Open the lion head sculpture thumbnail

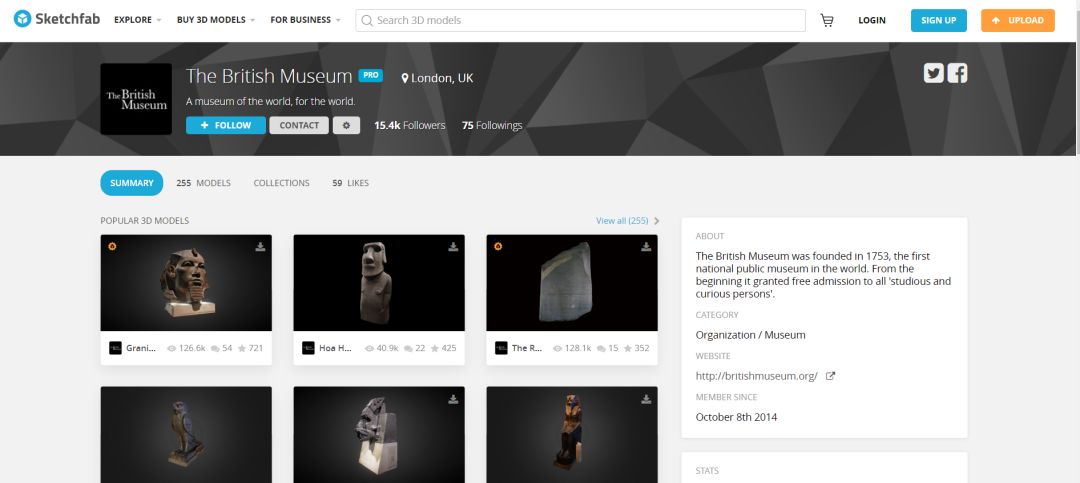click(379, 435)
